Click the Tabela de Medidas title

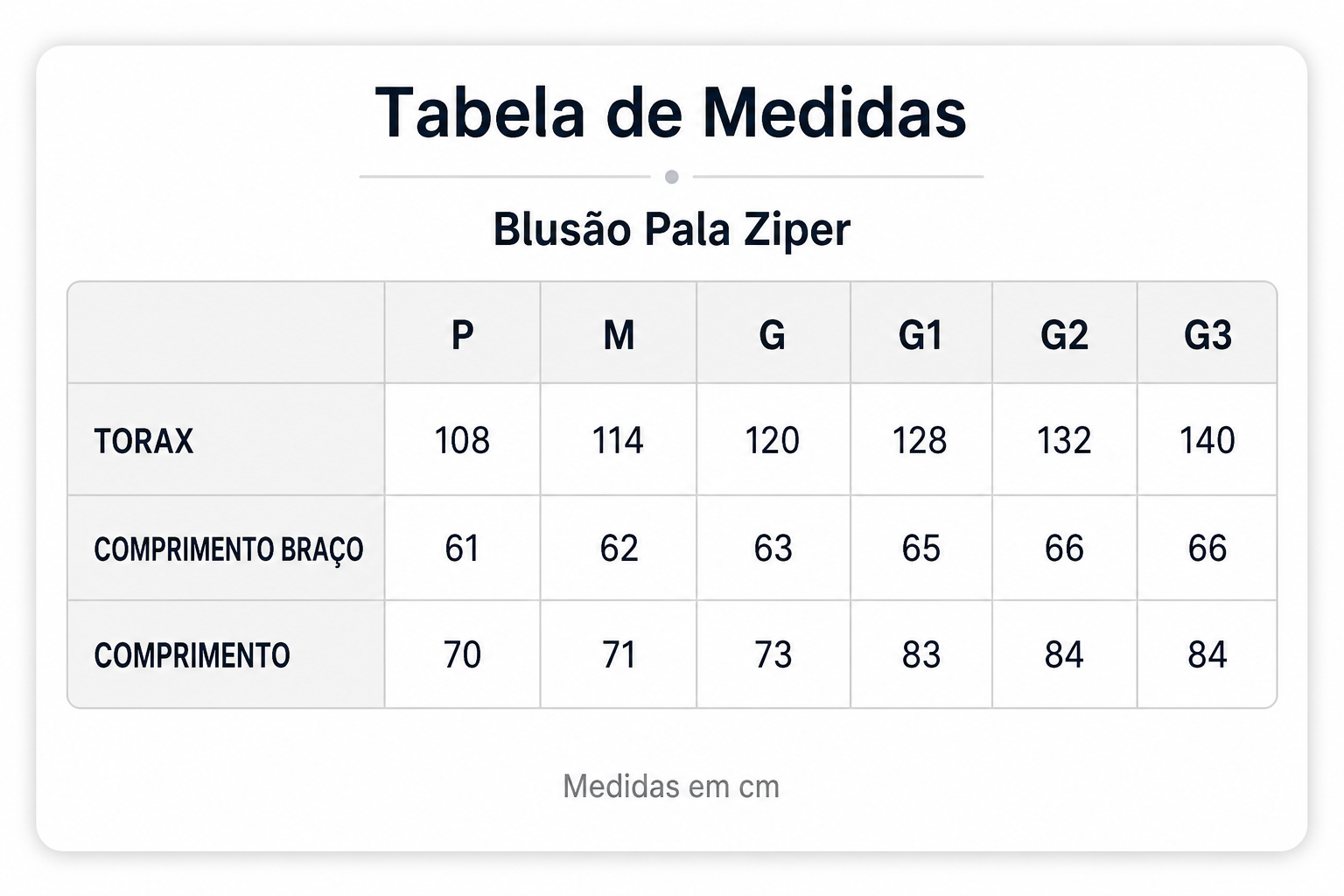pyautogui.click(x=671, y=113)
